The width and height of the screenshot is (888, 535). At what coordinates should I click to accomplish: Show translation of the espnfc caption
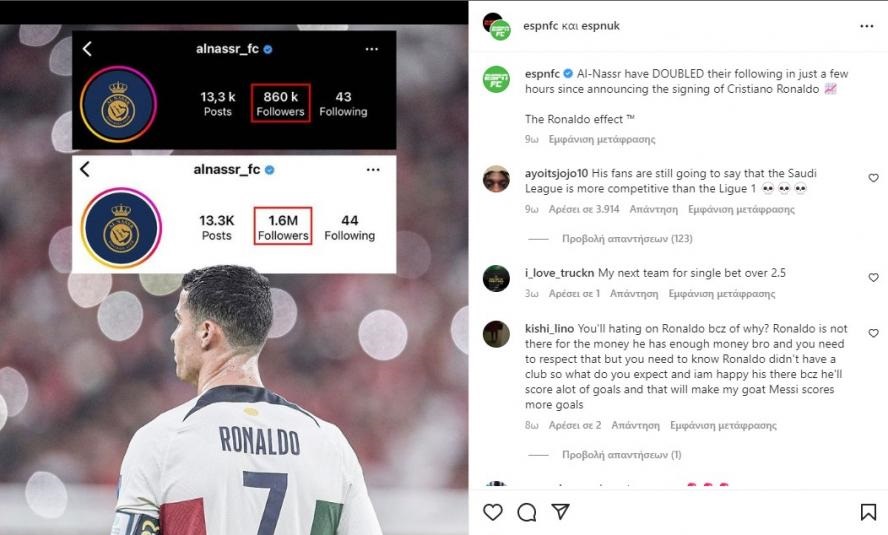tap(601, 139)
